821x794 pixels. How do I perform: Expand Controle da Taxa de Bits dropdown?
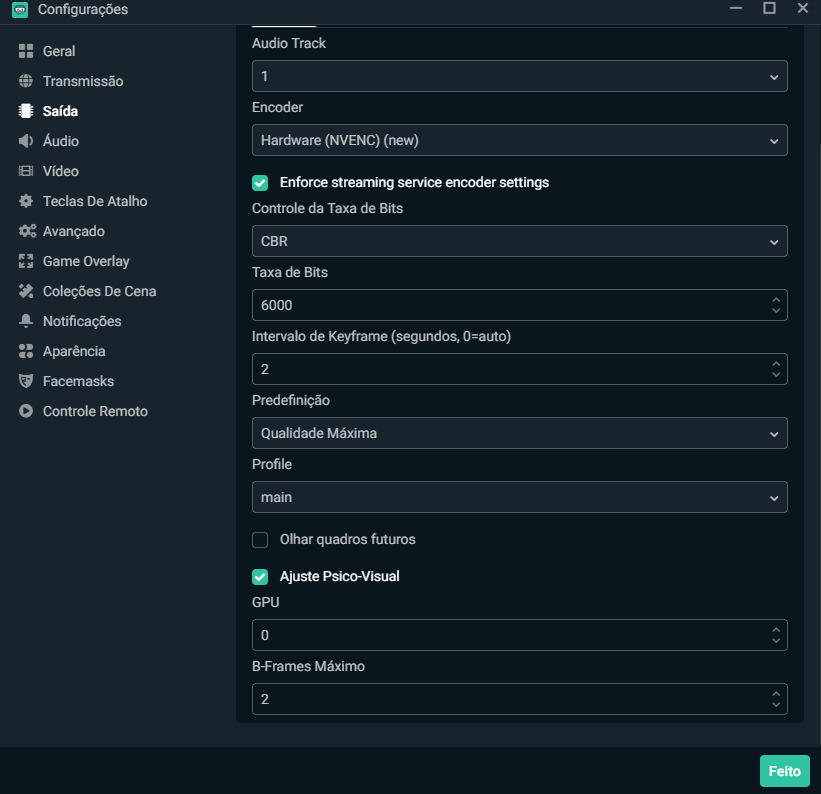coord(519,241)
